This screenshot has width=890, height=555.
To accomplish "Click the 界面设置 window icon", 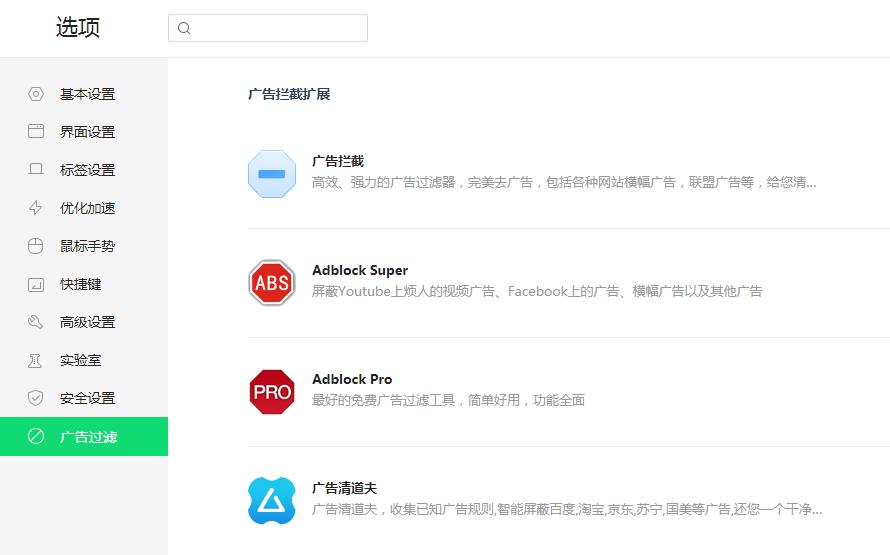I will click(x=36, y=132).
